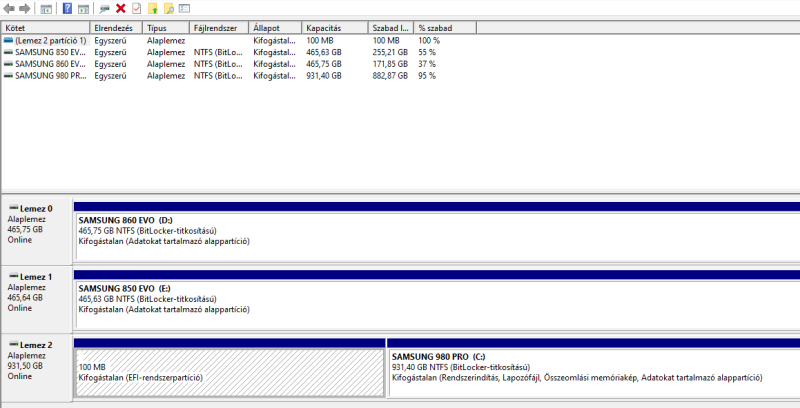The height and width of the screenshot is (408, 800).
Task: Open Properties with the checkmark page icon
Action: point(136,9)
